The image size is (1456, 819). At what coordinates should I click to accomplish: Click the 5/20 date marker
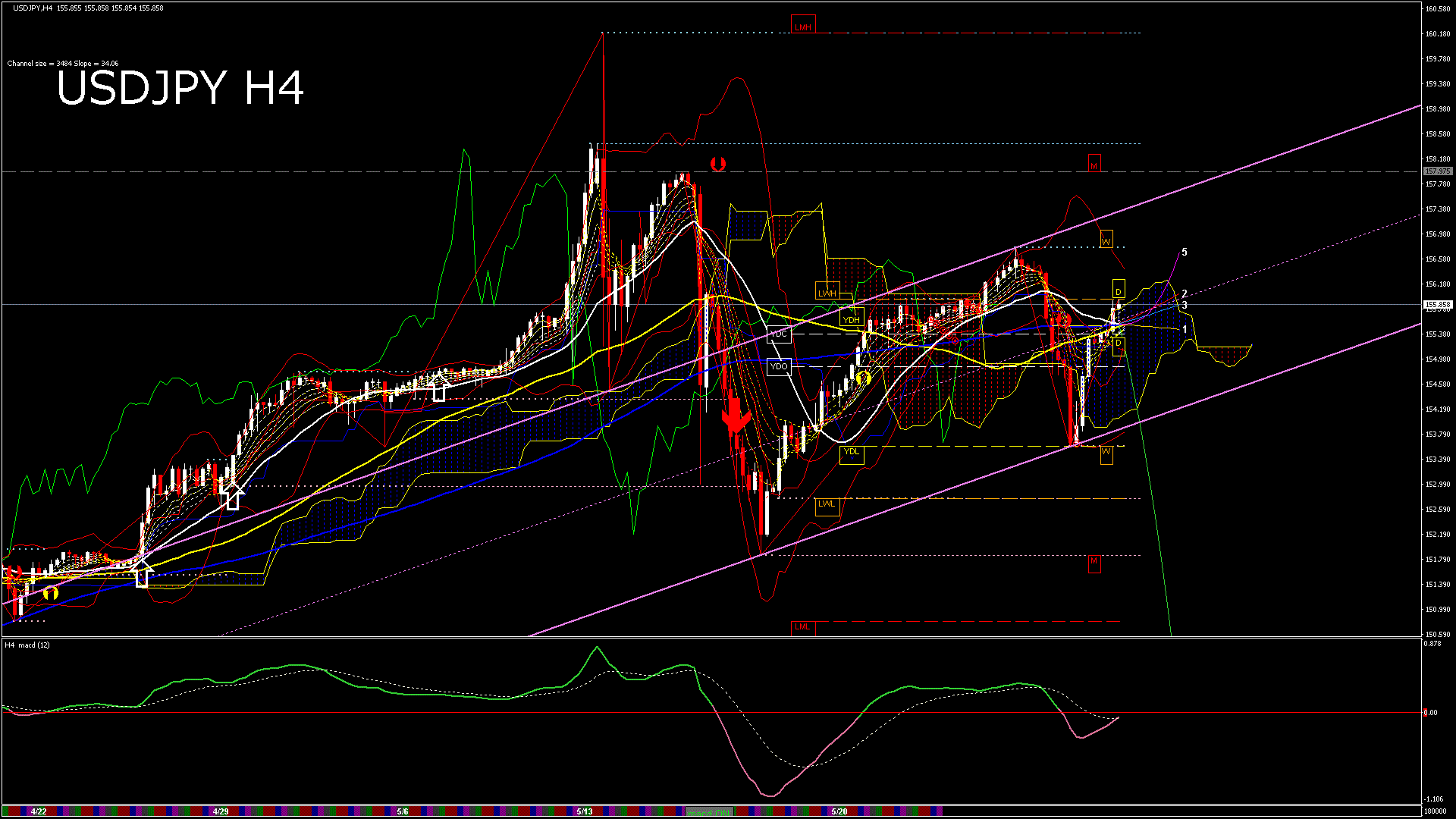click(x=839, y=811)
